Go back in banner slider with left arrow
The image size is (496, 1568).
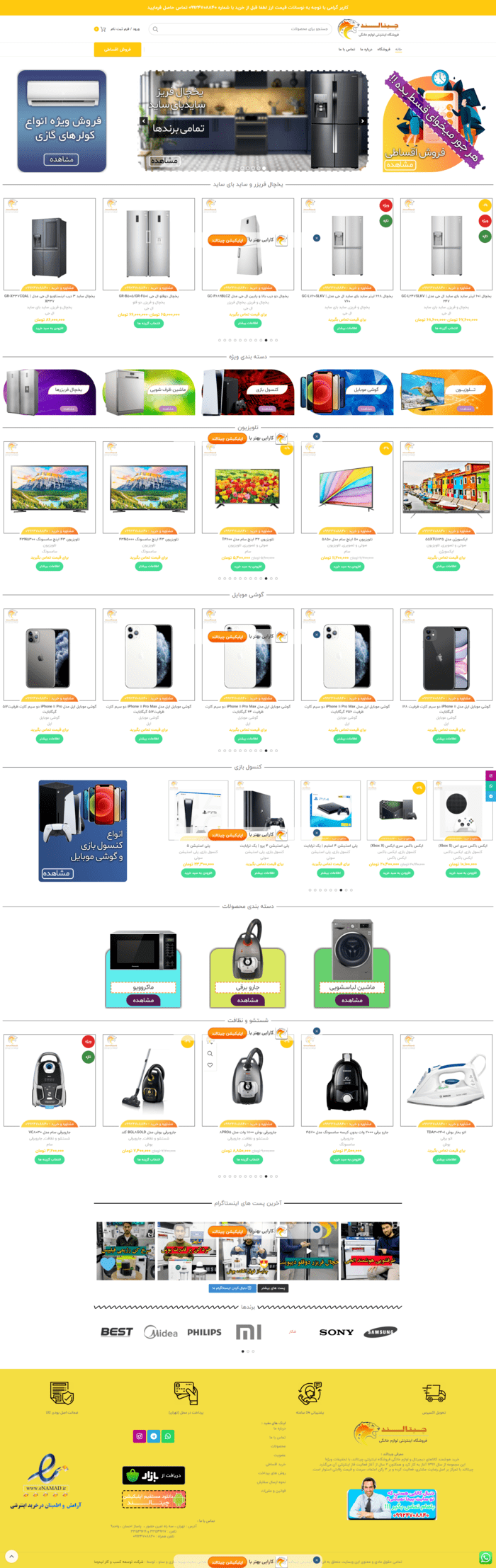(x=143, y=121)
